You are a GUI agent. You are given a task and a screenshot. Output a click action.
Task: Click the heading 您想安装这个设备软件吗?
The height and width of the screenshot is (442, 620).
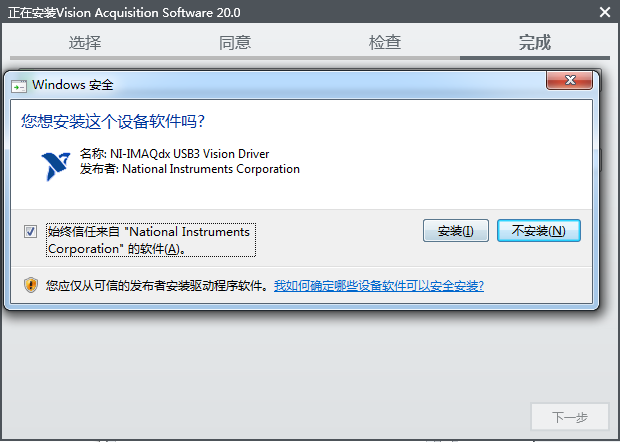point(113,121)
